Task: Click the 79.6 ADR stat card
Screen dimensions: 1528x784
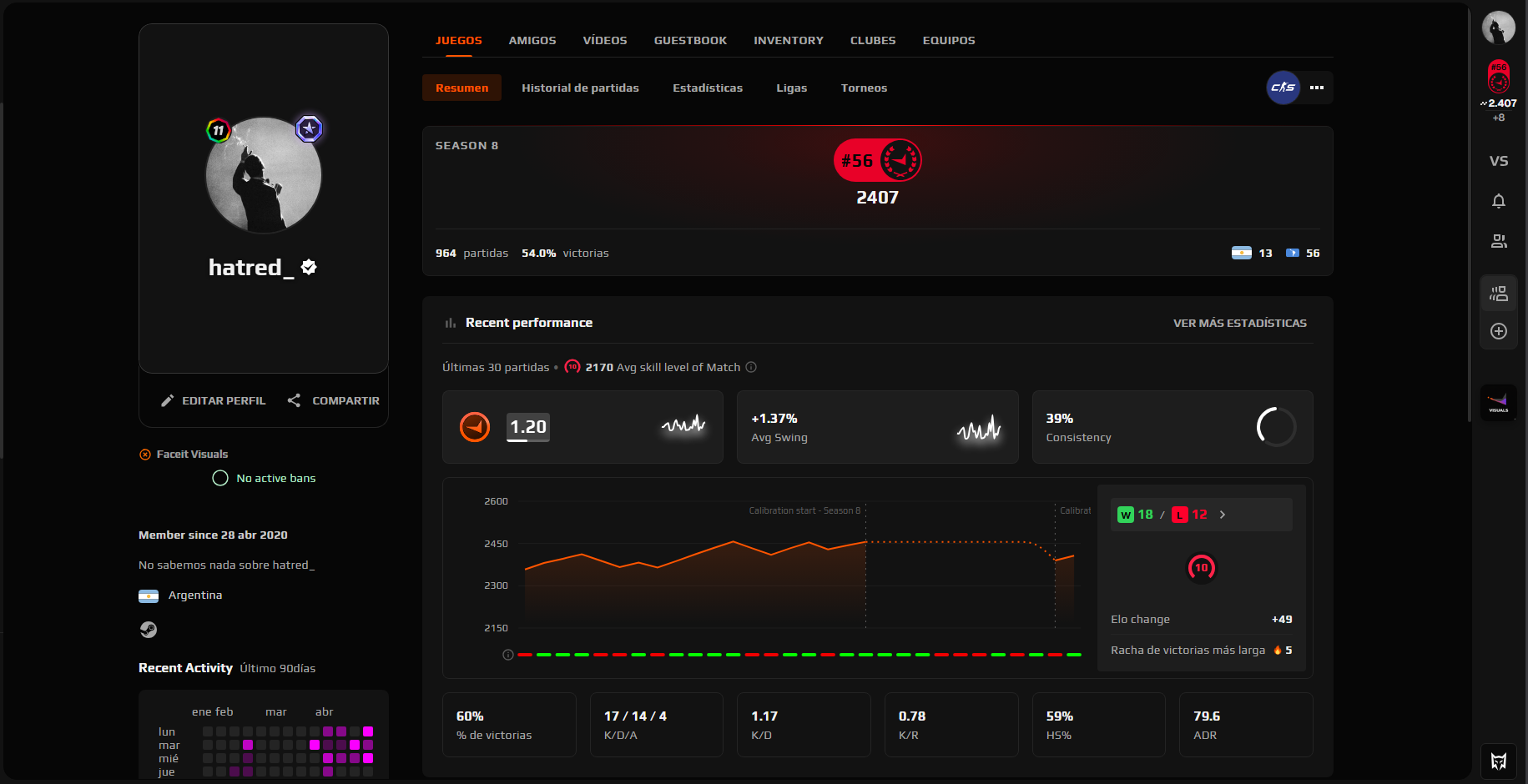Action: coord(1246,725)
